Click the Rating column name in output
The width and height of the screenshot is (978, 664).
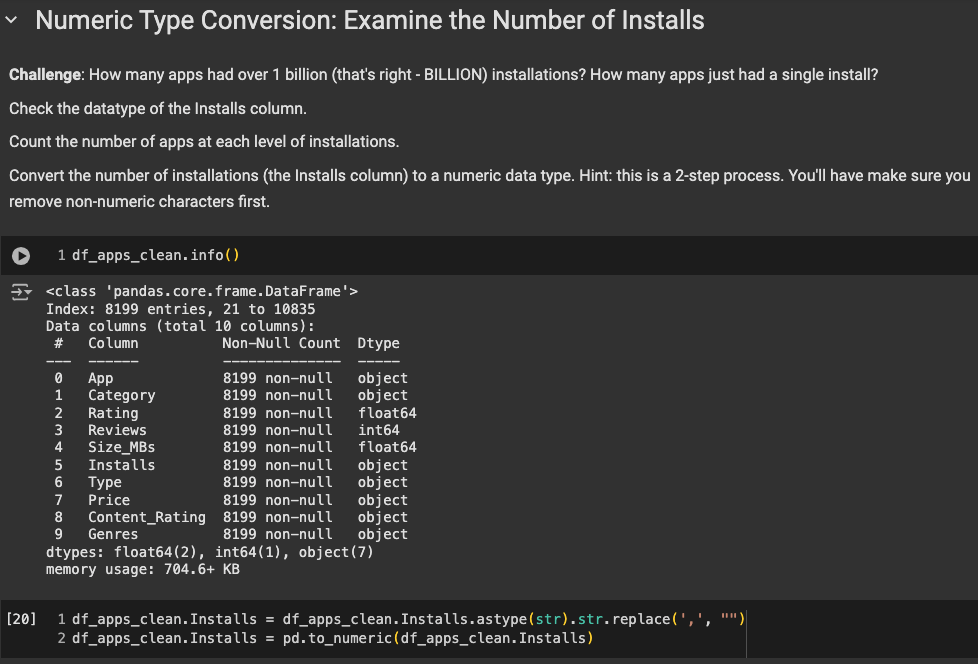(113, 413)
